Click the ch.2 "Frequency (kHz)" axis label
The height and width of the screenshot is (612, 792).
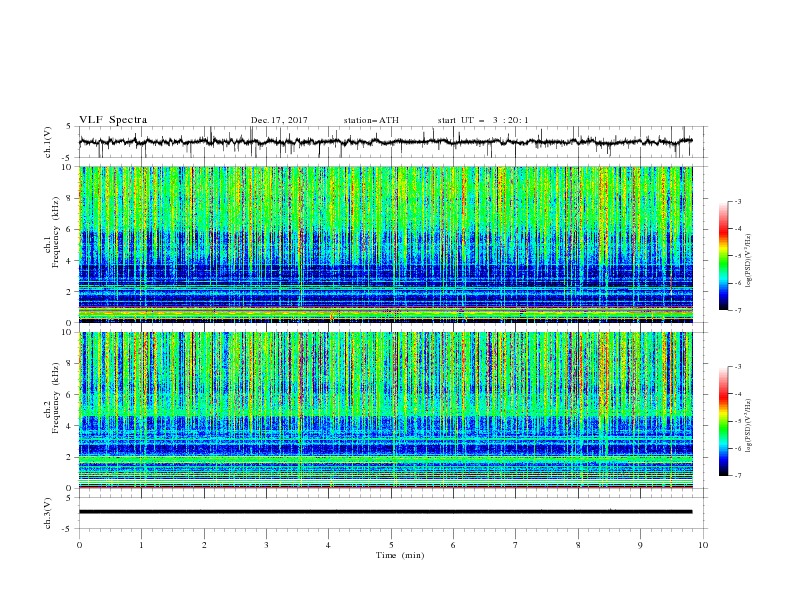coord(56,398)
